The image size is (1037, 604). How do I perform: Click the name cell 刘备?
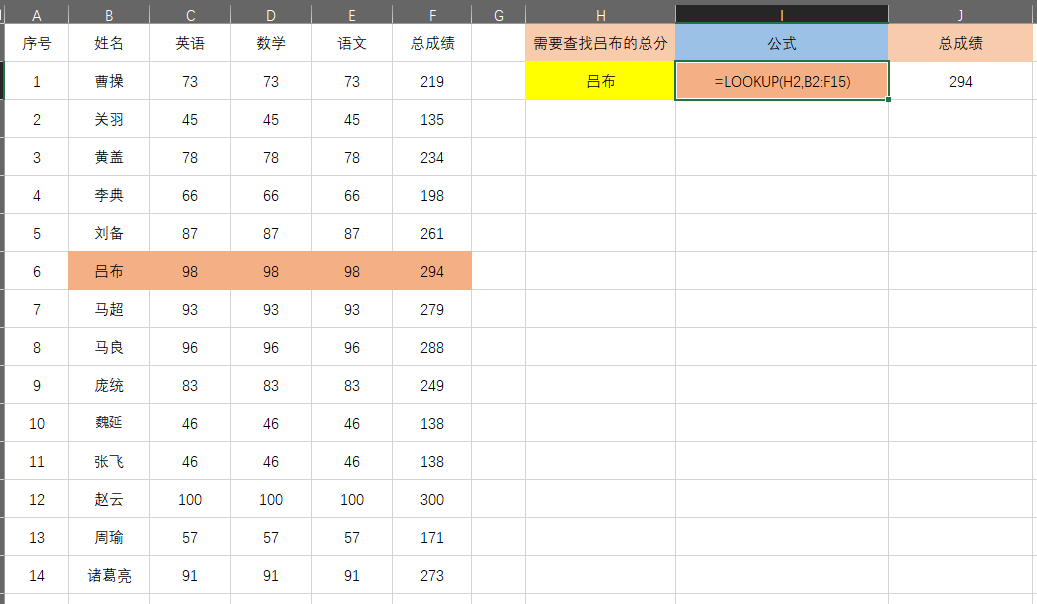point(109,234)
